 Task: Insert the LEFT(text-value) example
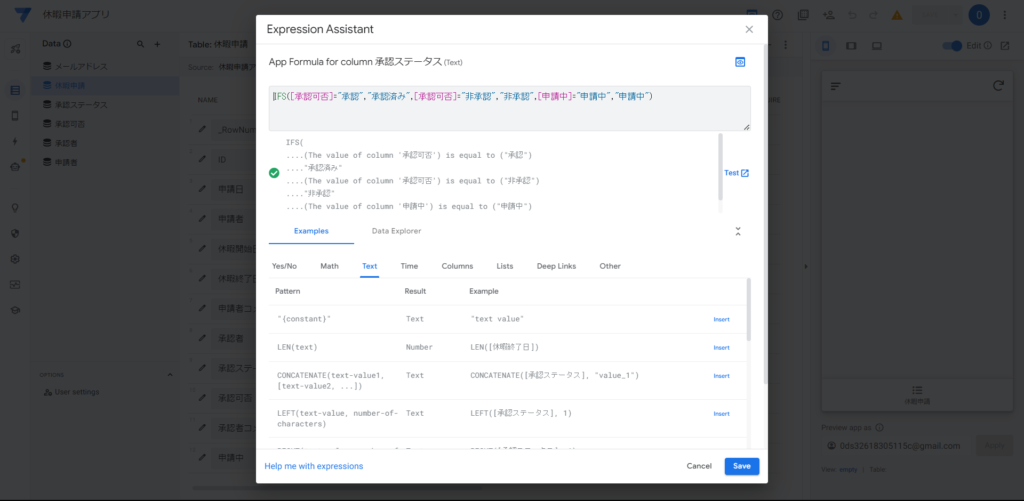click(x=721, y=413)
